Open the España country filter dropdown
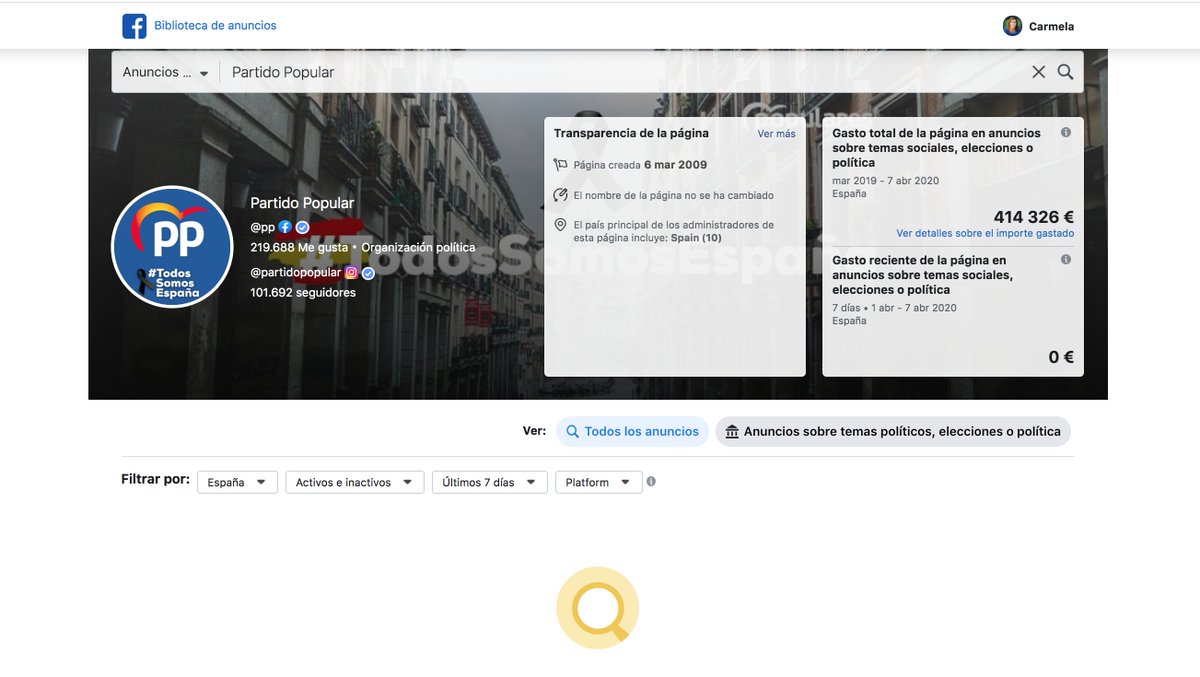 tap(237, 482)
